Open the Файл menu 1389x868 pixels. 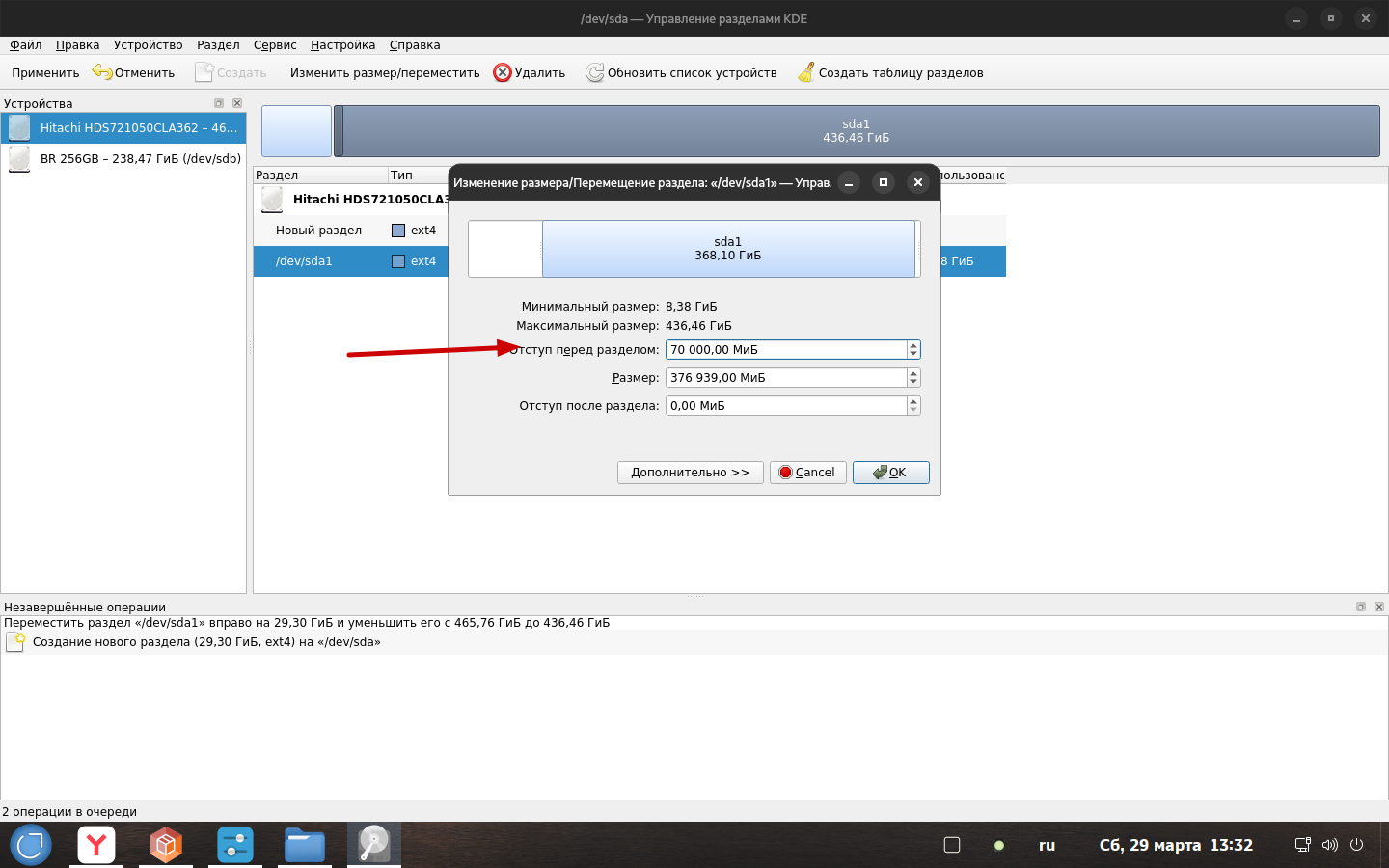[26, 45]
